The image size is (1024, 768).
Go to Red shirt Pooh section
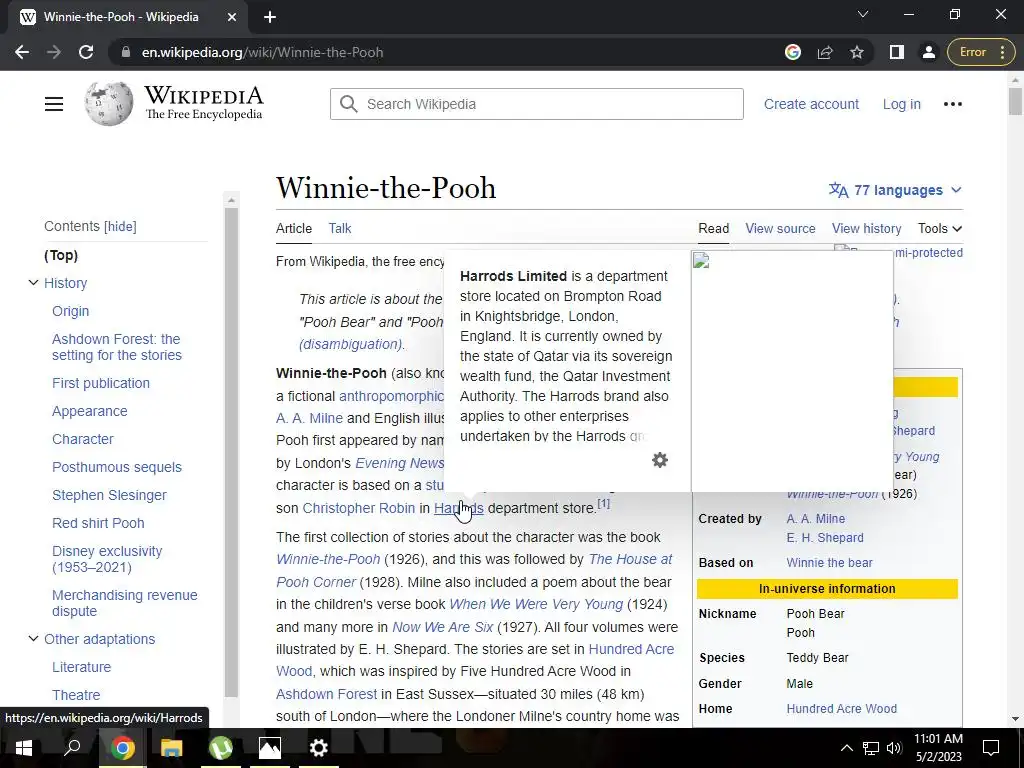[x=98, y=523]
